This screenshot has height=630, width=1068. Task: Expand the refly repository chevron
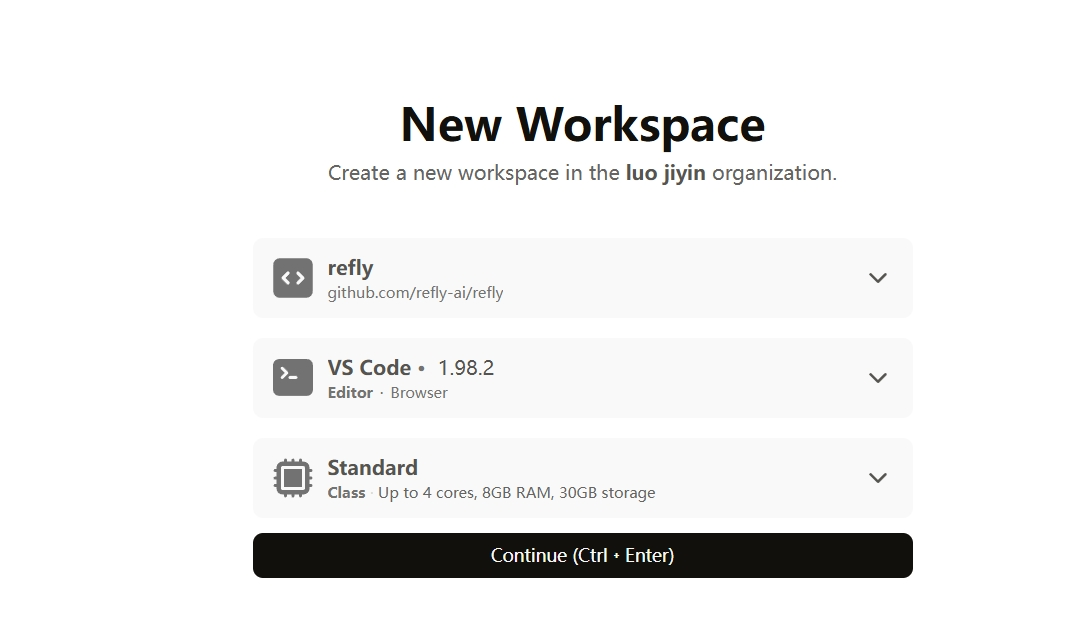click(878, 278)
